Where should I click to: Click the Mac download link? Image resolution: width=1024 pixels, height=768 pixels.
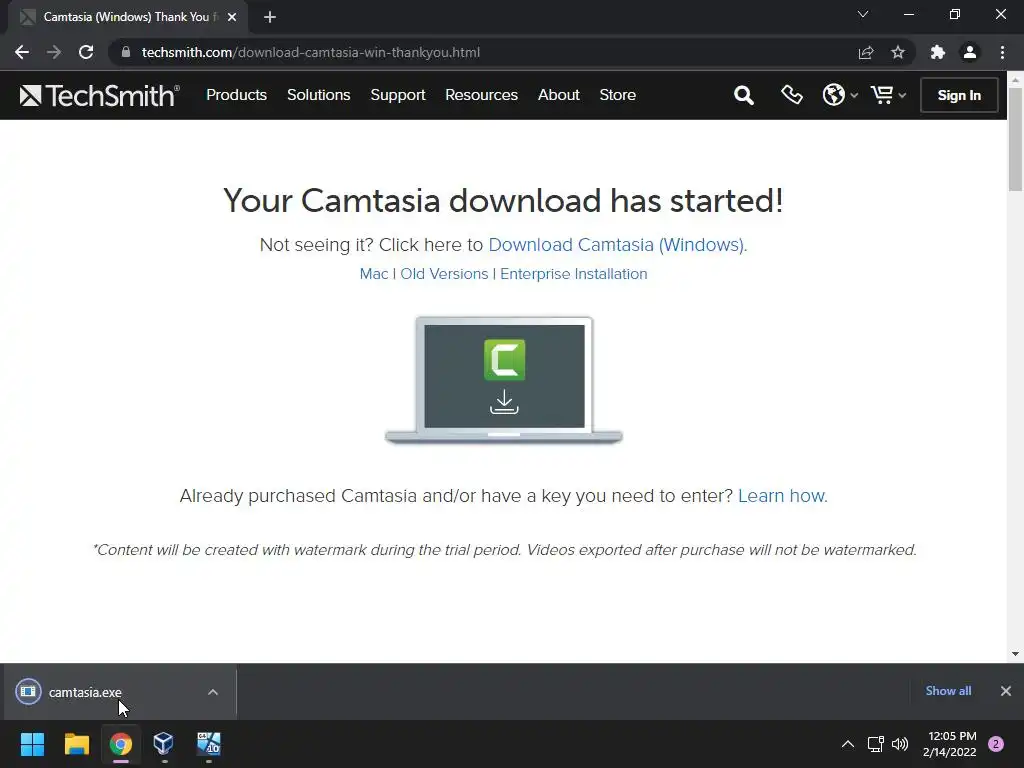(374, 274)
